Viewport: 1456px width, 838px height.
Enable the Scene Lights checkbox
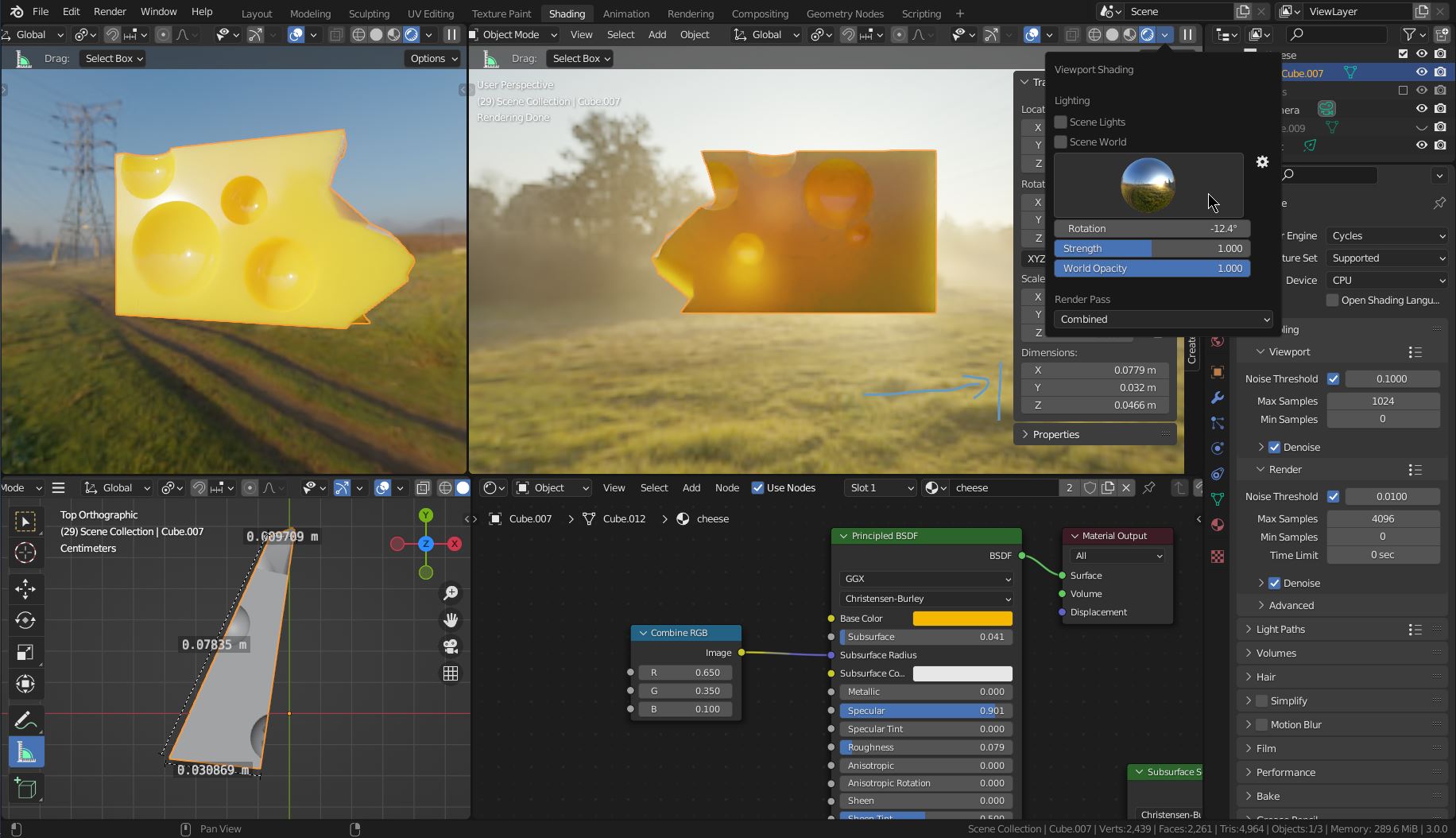[1060, 122]
